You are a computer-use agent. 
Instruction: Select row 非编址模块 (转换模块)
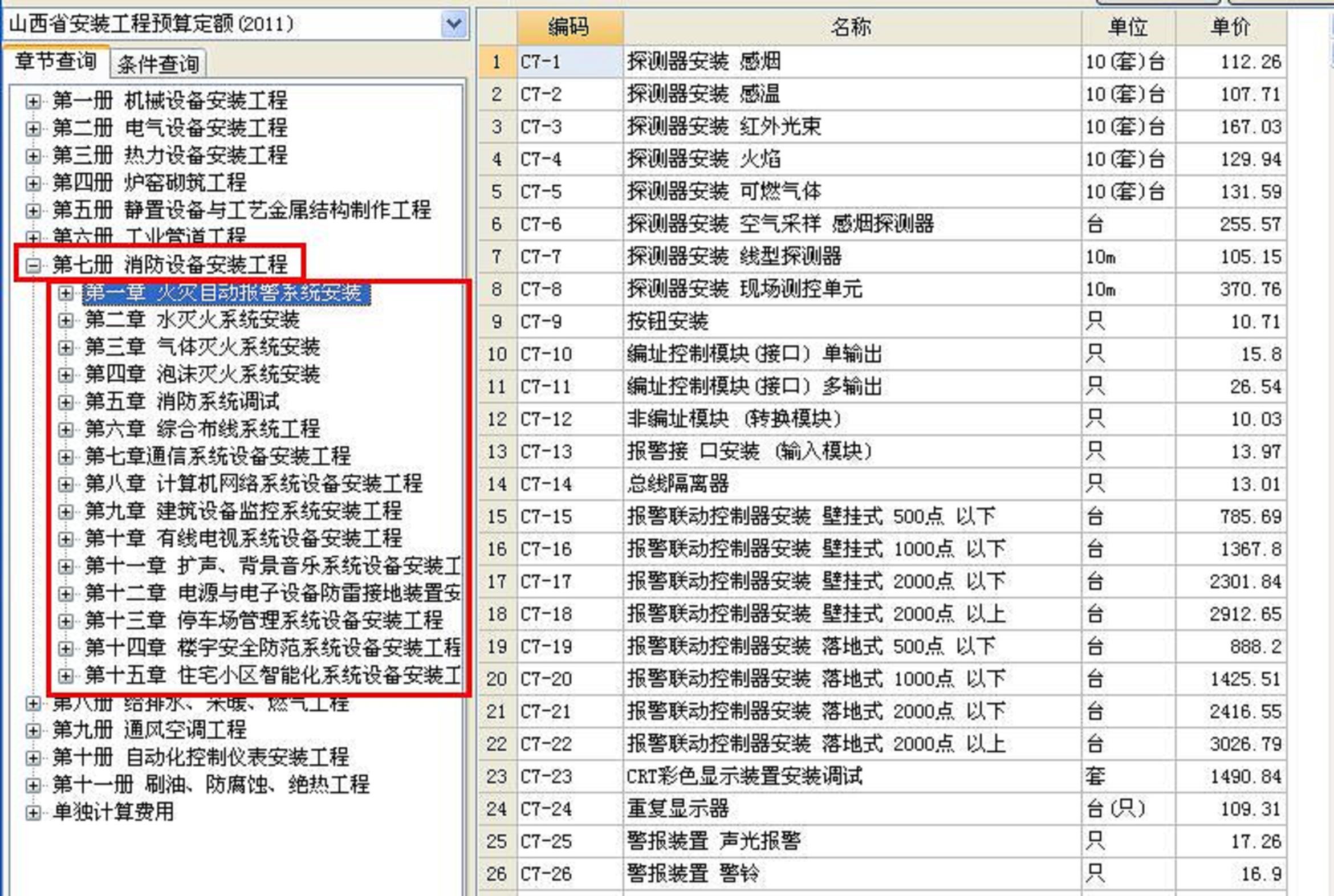(x=882, y=420)
